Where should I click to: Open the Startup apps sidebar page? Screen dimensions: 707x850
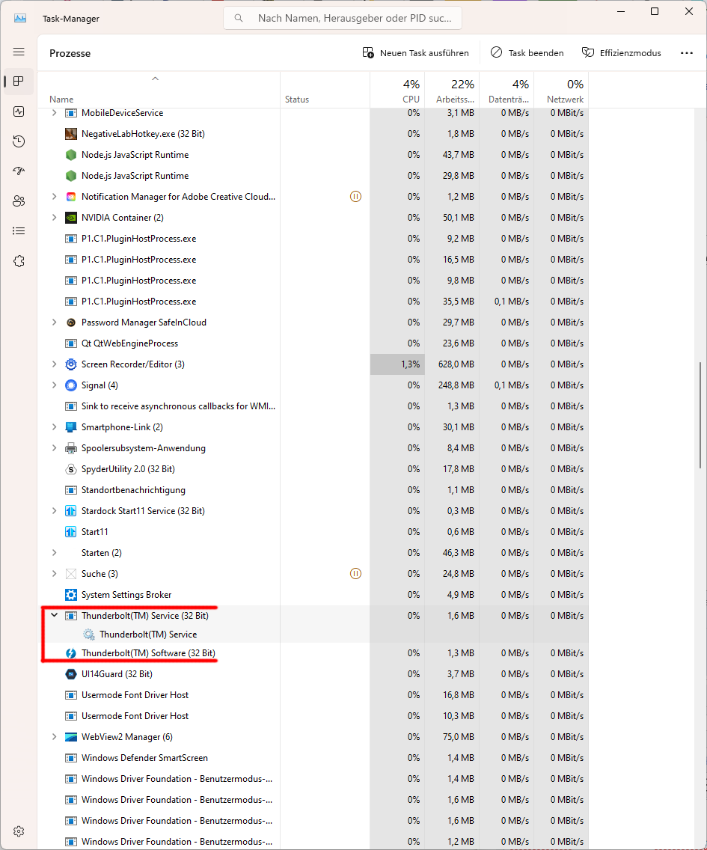[x=18, y=171]
